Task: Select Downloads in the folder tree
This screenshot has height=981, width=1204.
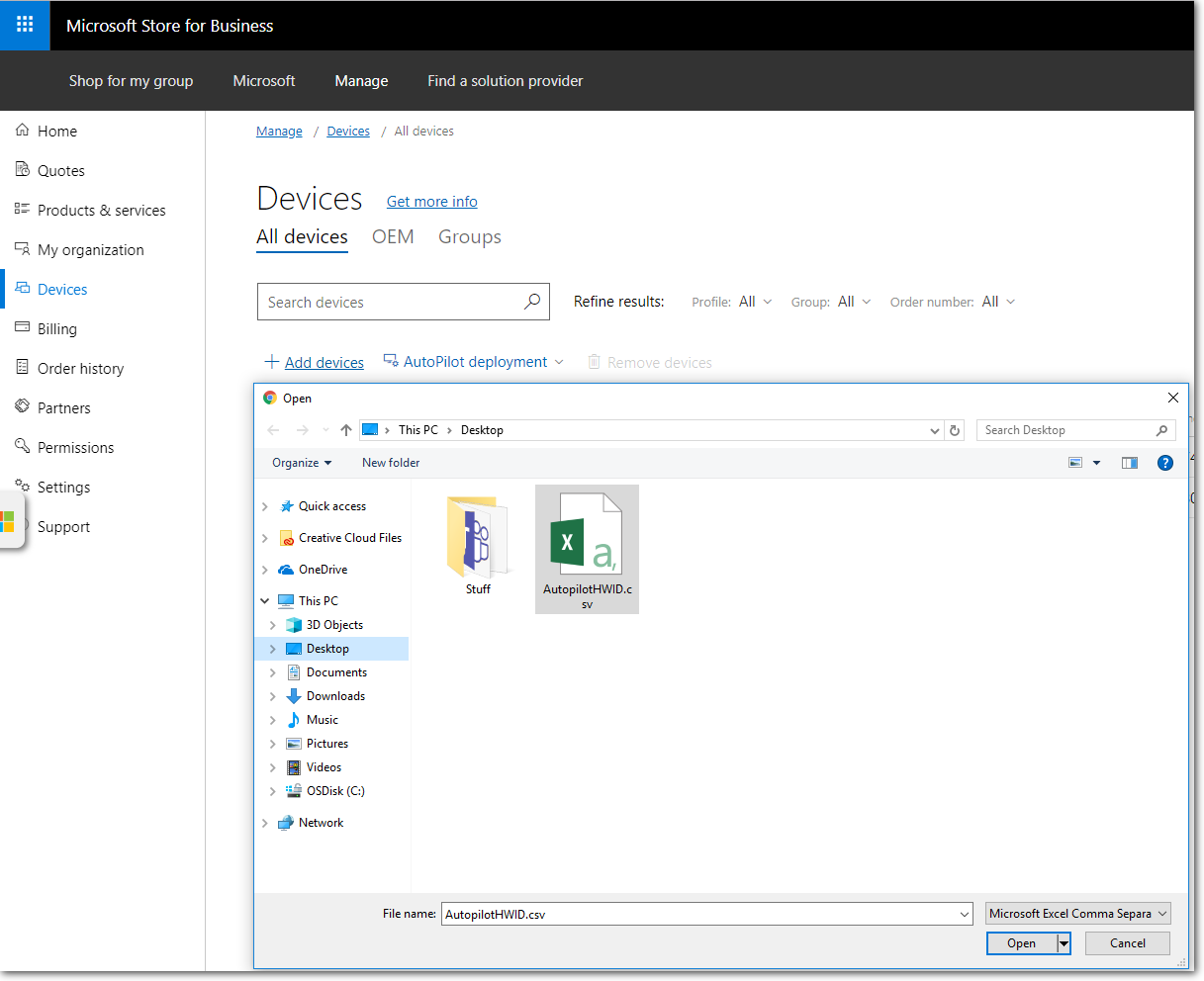Action: pyautogui.click(x=335, y=696)
